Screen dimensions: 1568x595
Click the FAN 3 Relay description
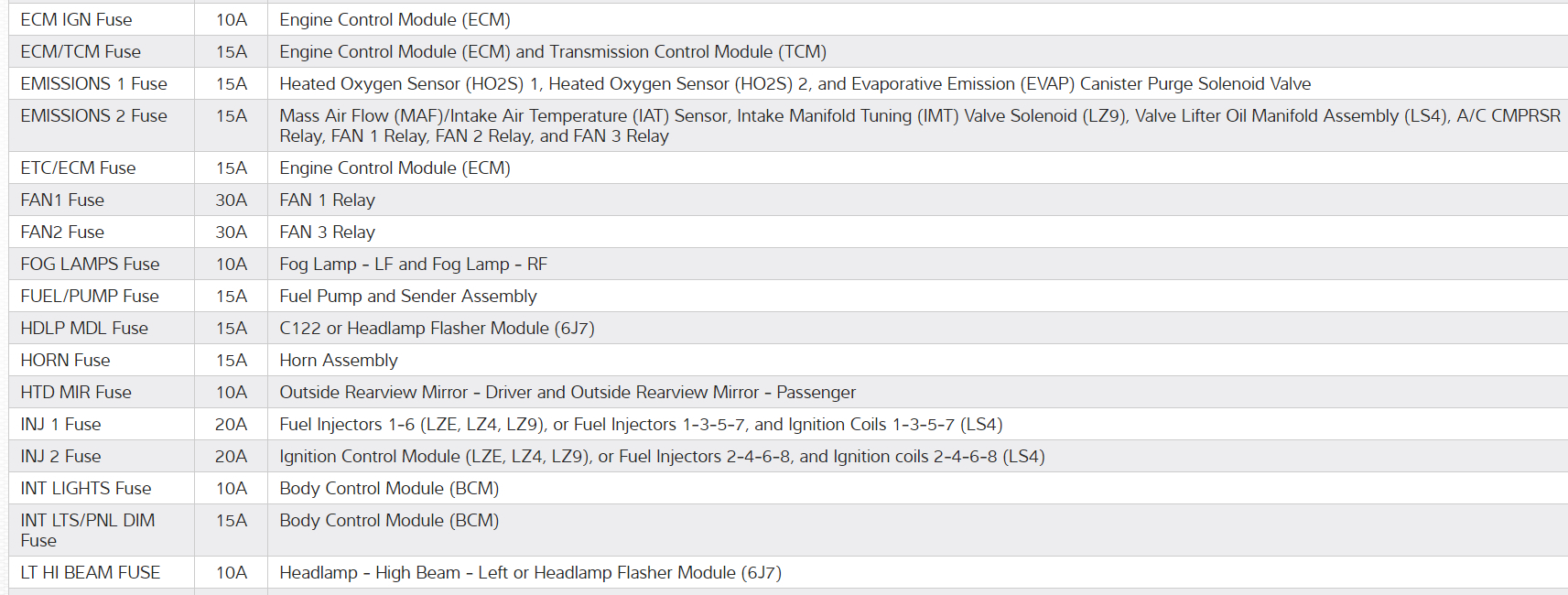327,232
